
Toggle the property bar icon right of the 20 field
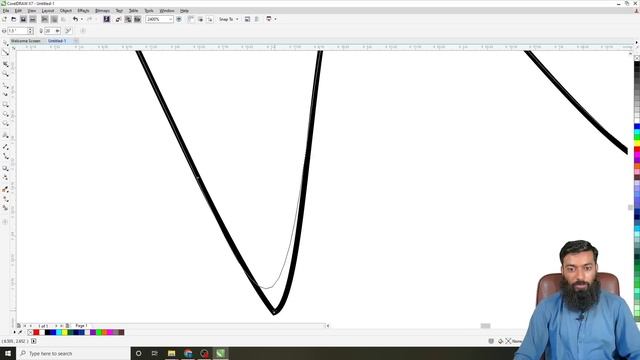coord(68,31)
